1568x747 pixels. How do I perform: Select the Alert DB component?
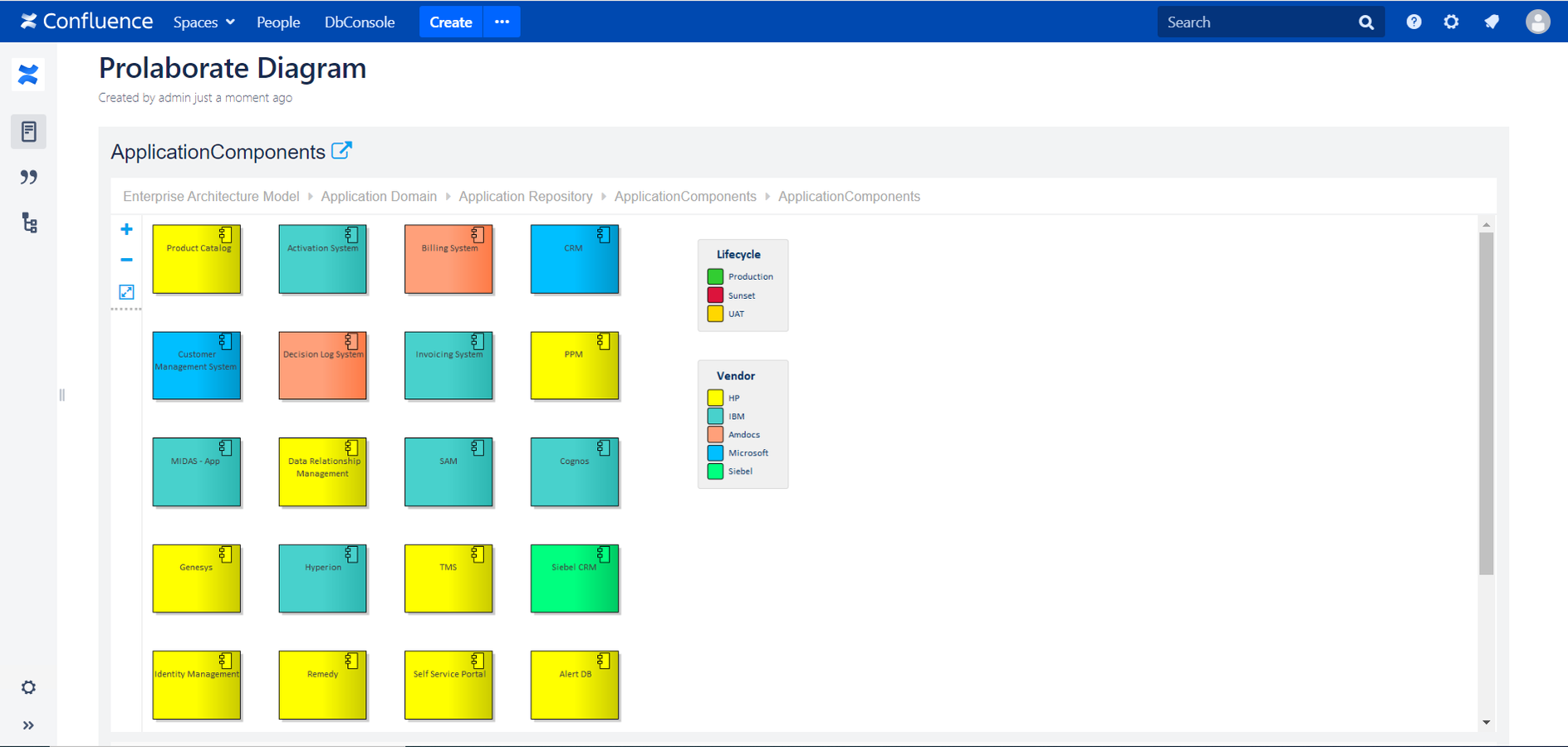[575, 685]
